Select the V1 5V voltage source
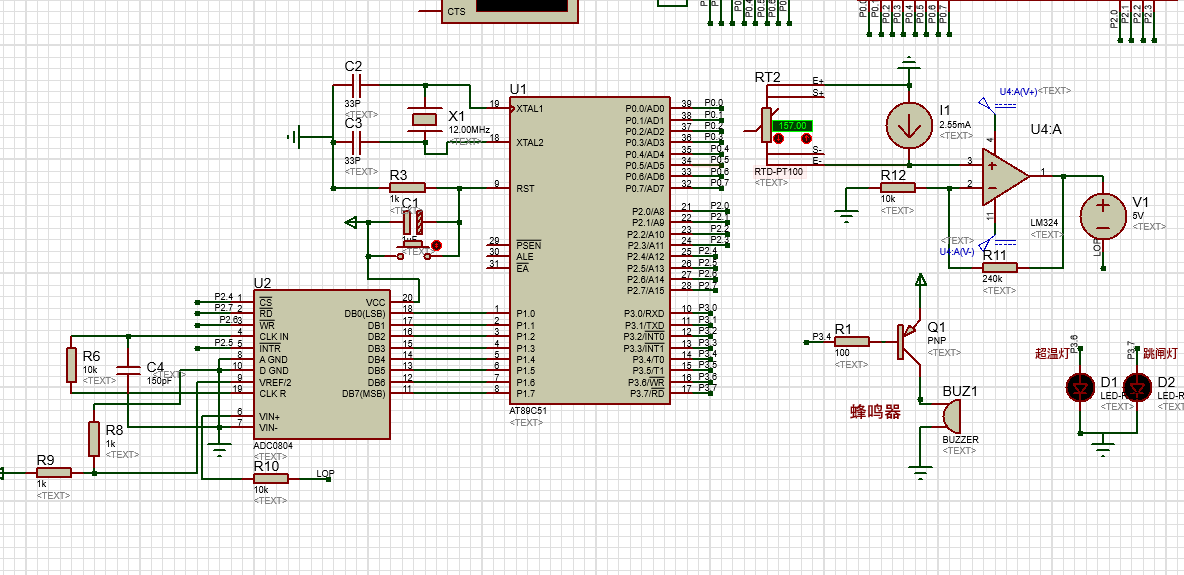Viewport: 1184px width, 575px height. point(1103,214)
